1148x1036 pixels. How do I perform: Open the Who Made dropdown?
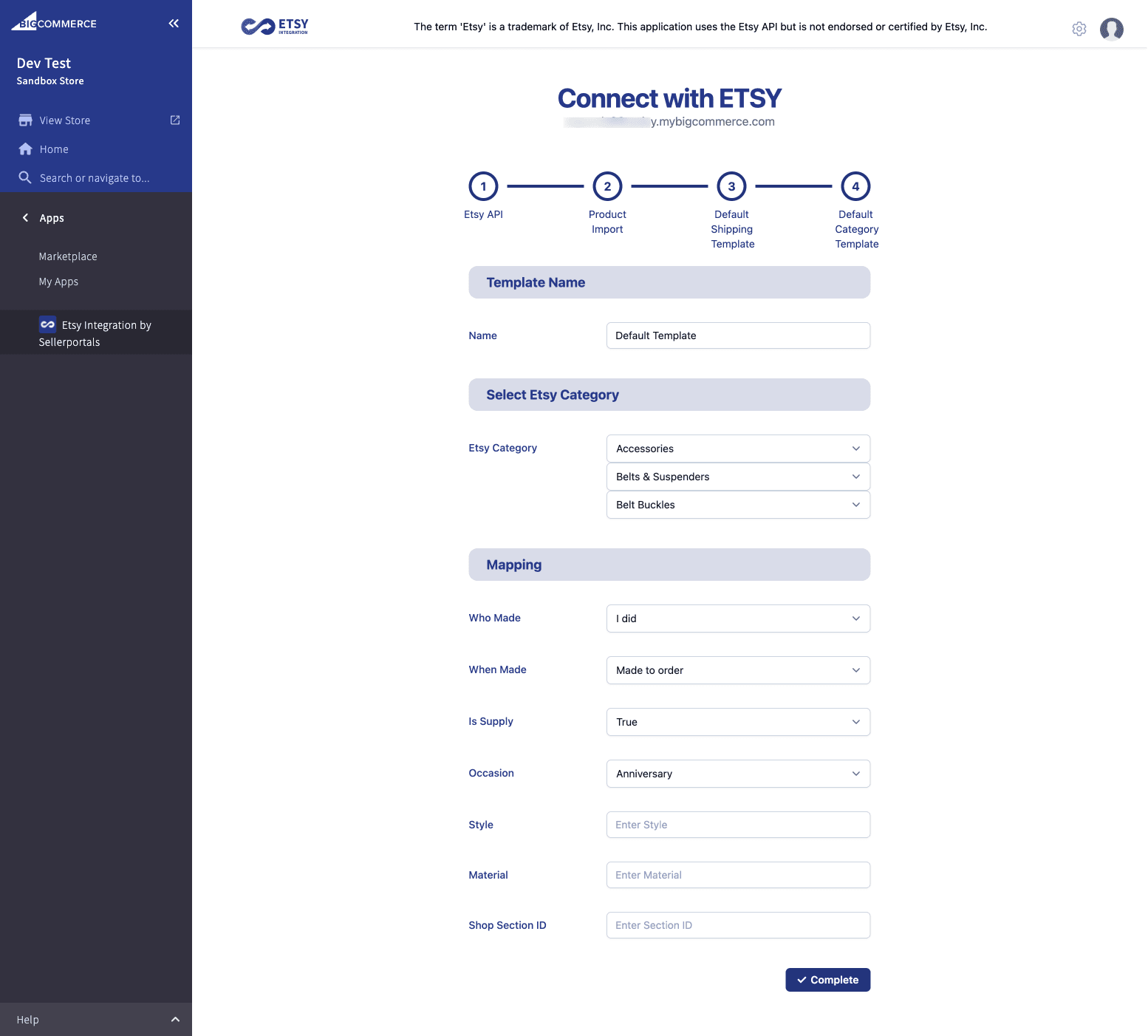click(739, 618)
